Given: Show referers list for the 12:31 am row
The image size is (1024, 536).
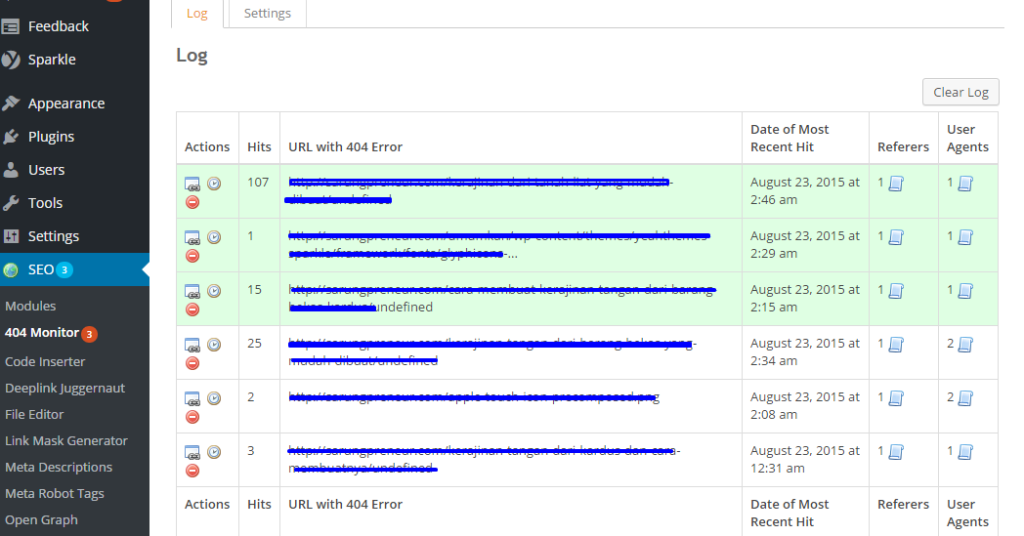Looking at the screenshot, I should click(x=896, y=451).
